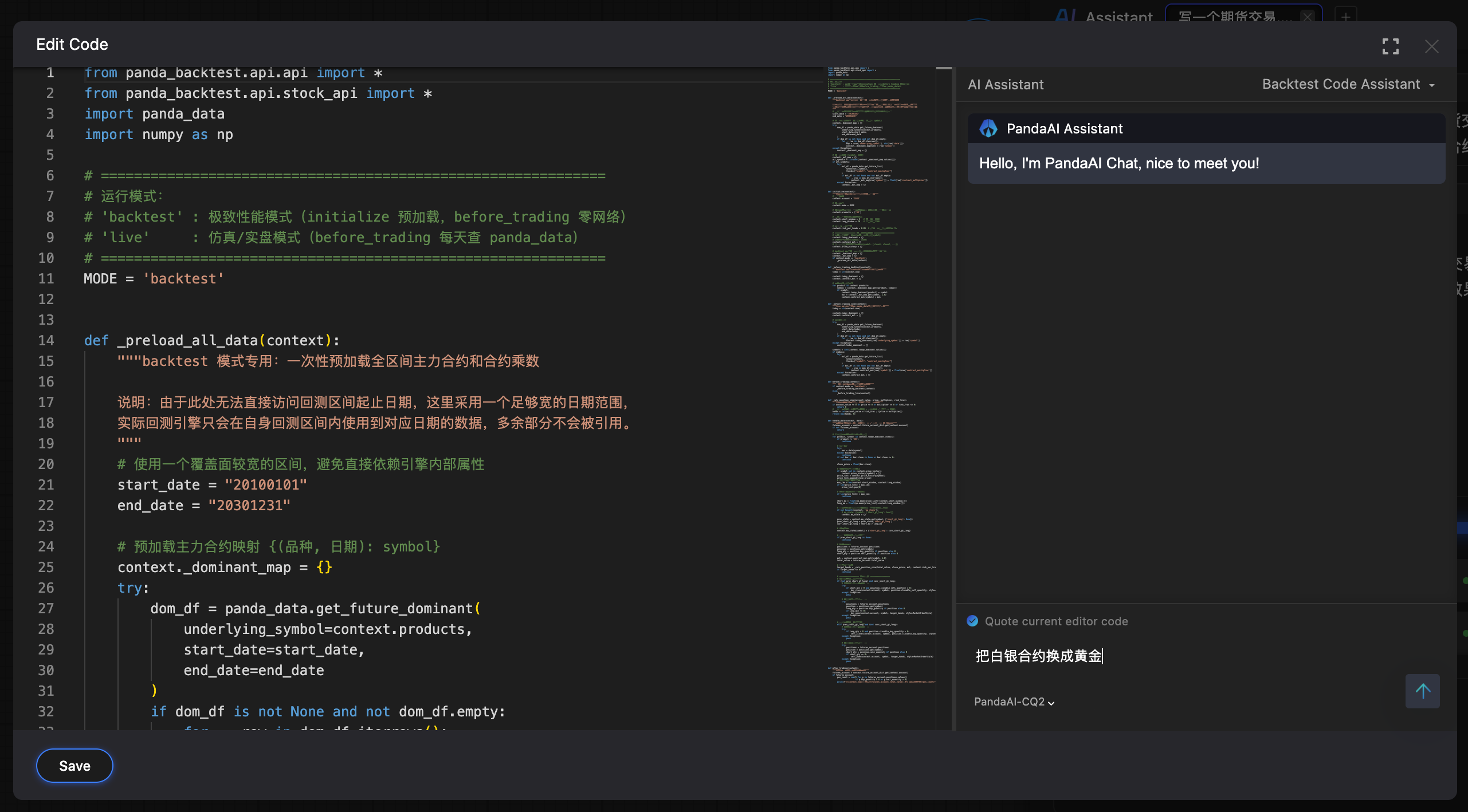1468x812 pixels.
Task: Close the Edit Code dialog
Action: coord(1431,46)
